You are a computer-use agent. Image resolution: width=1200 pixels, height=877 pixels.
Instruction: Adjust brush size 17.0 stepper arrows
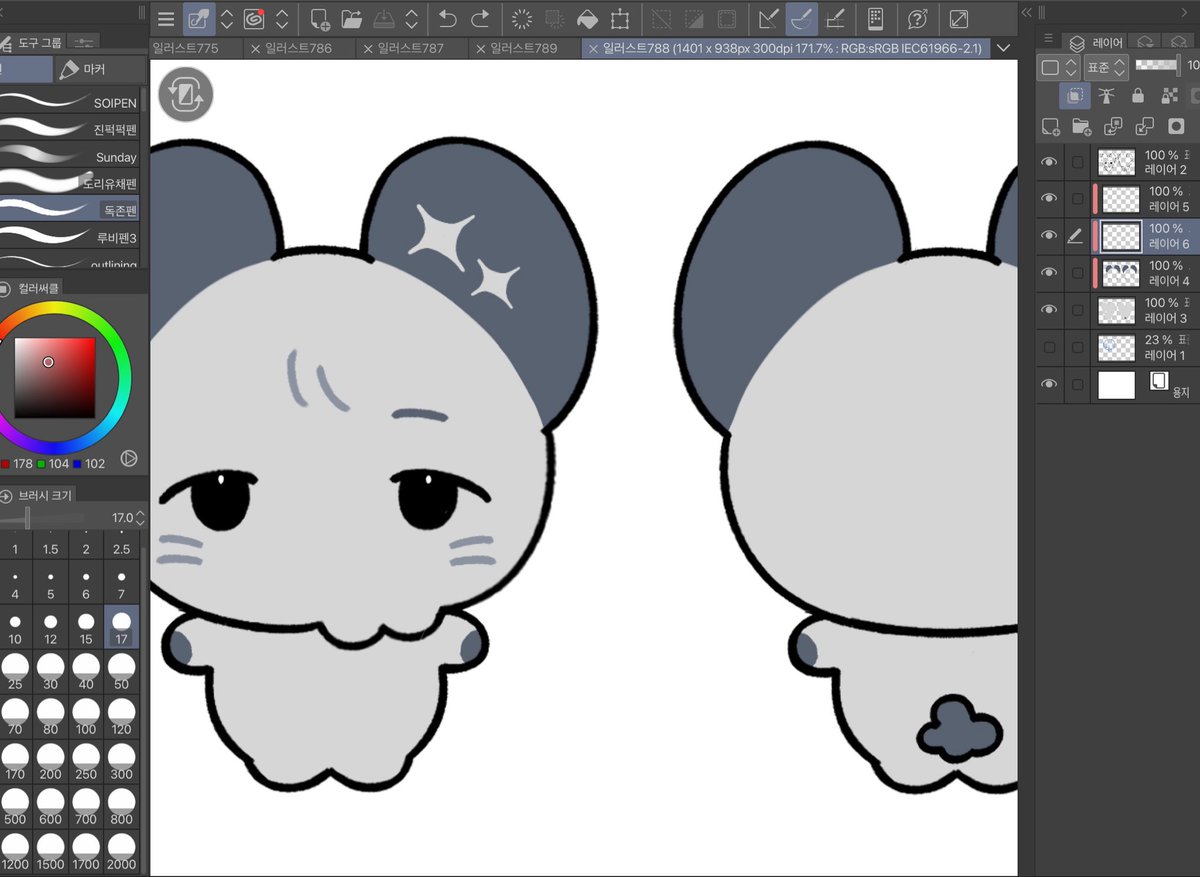[140, 518]
